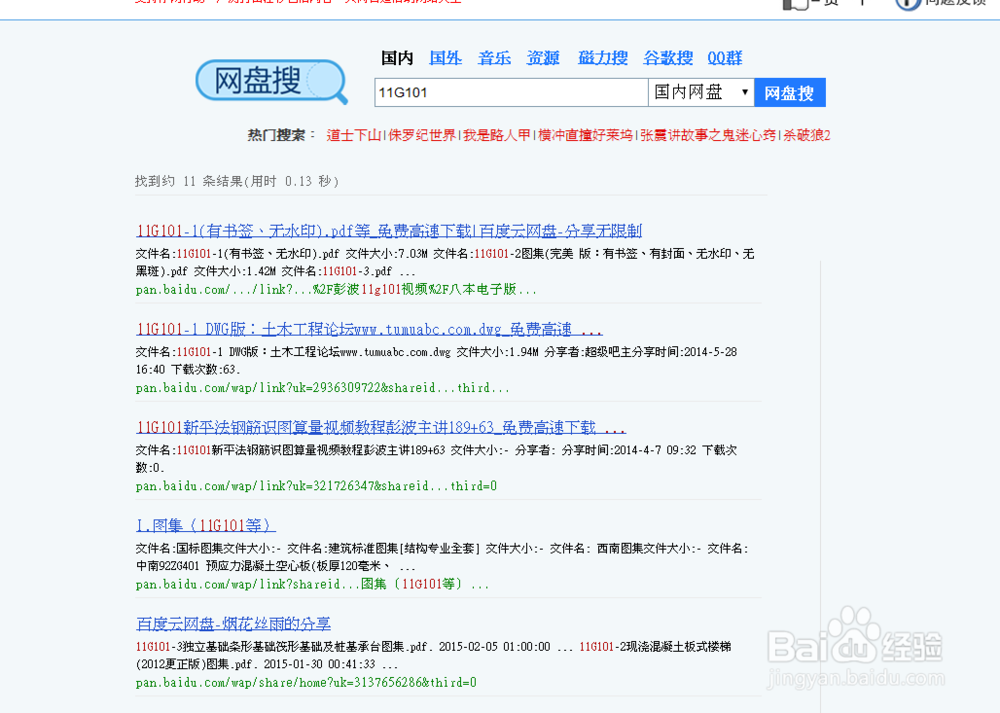1000x713 pixels.
Task: Switch to 磁力搜 tab
Action: 603,58
